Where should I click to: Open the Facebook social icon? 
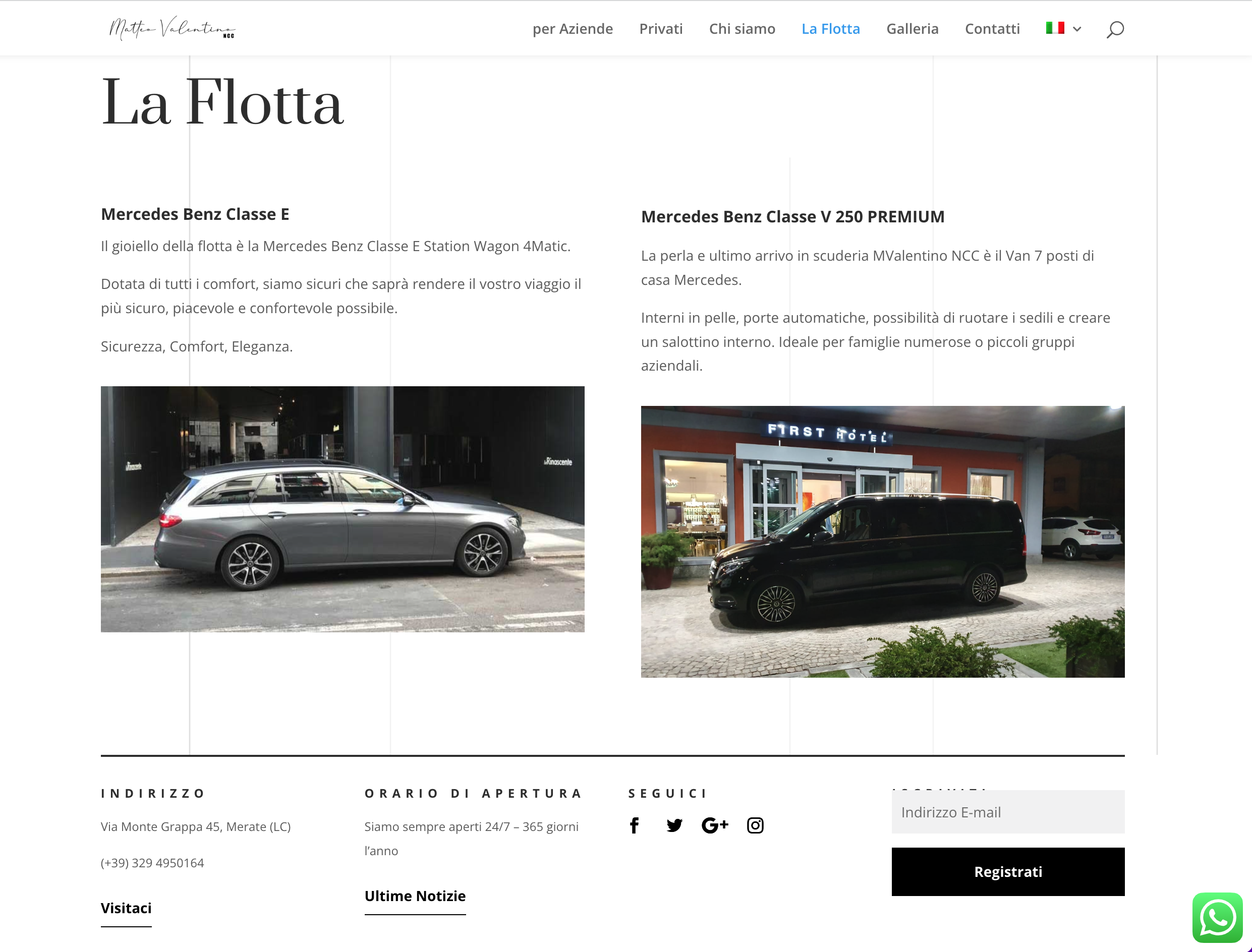point(634,825)
